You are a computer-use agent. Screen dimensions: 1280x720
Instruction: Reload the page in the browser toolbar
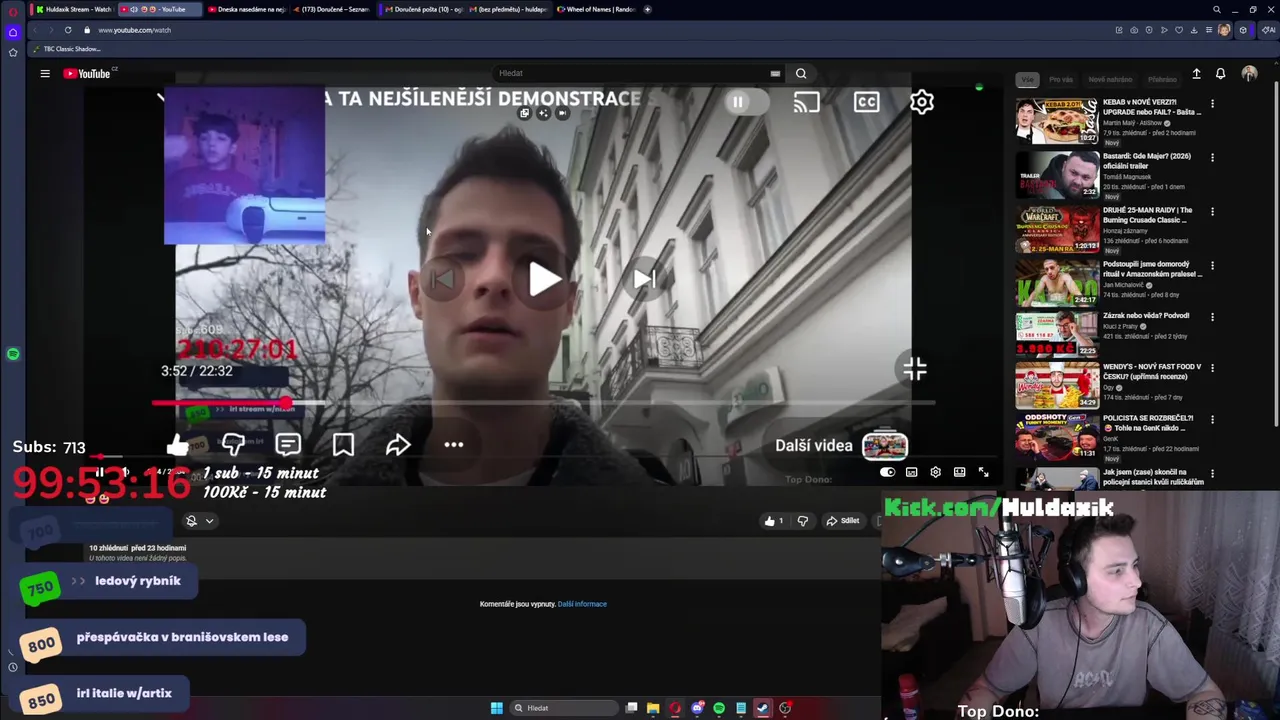tap(68, 30)
